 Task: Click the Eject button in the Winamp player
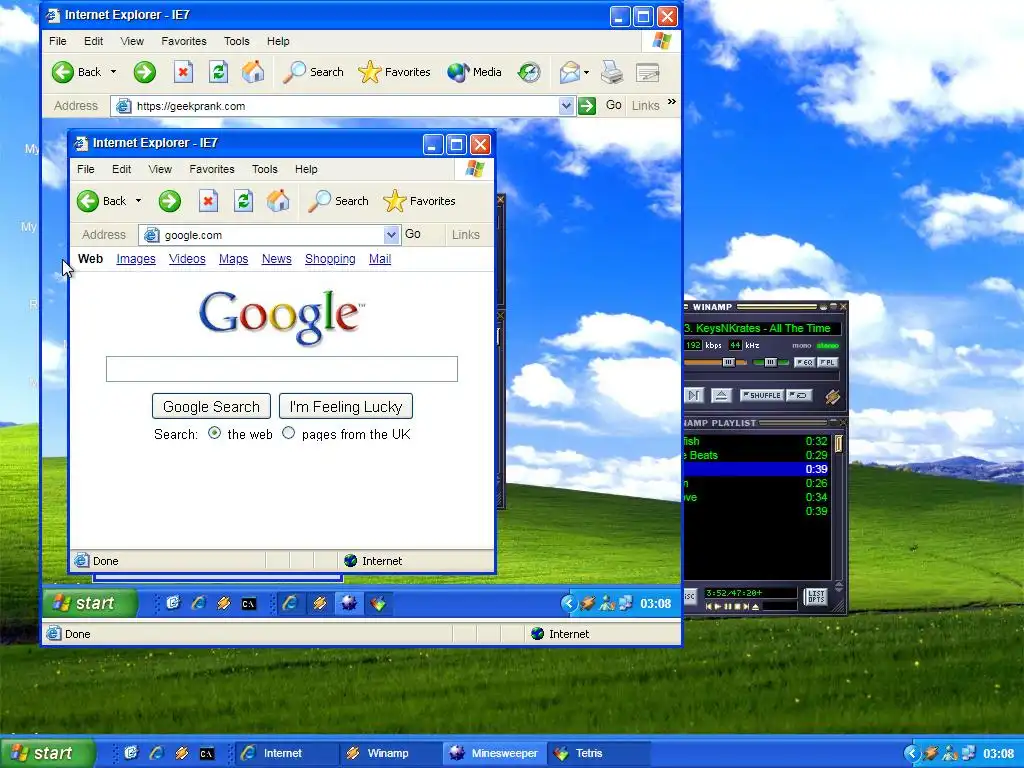point(721,395)
